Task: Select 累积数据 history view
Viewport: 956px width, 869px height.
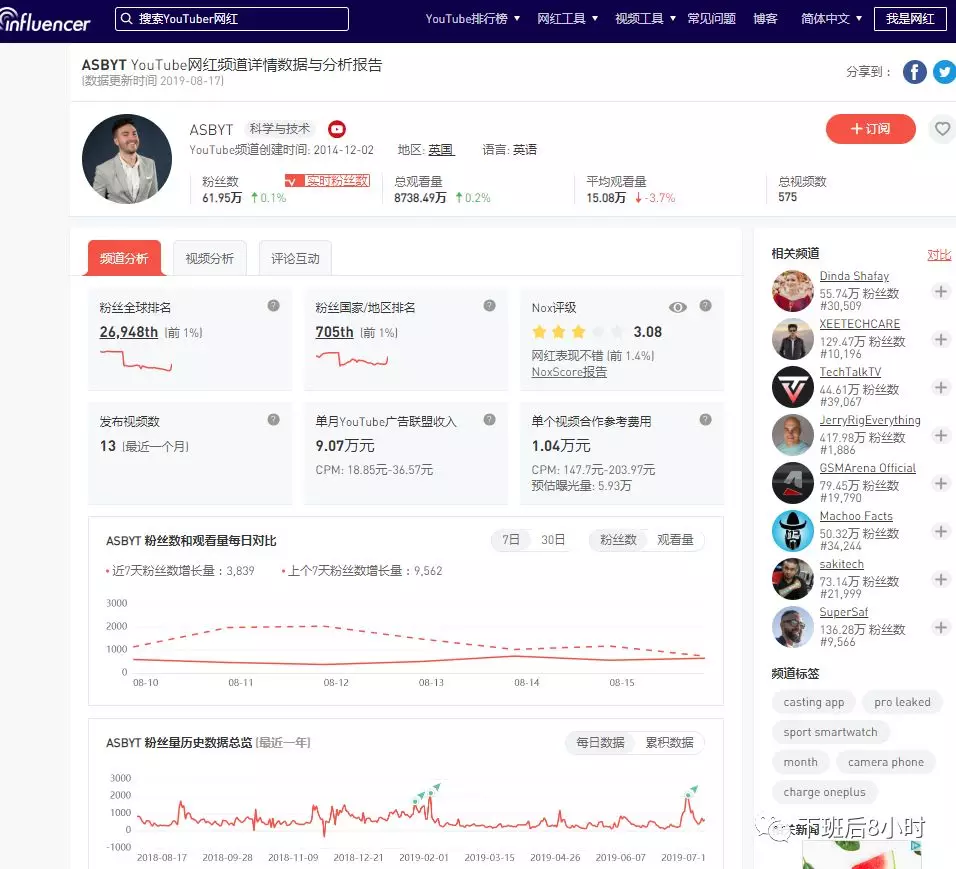Action: coord(669,742)
